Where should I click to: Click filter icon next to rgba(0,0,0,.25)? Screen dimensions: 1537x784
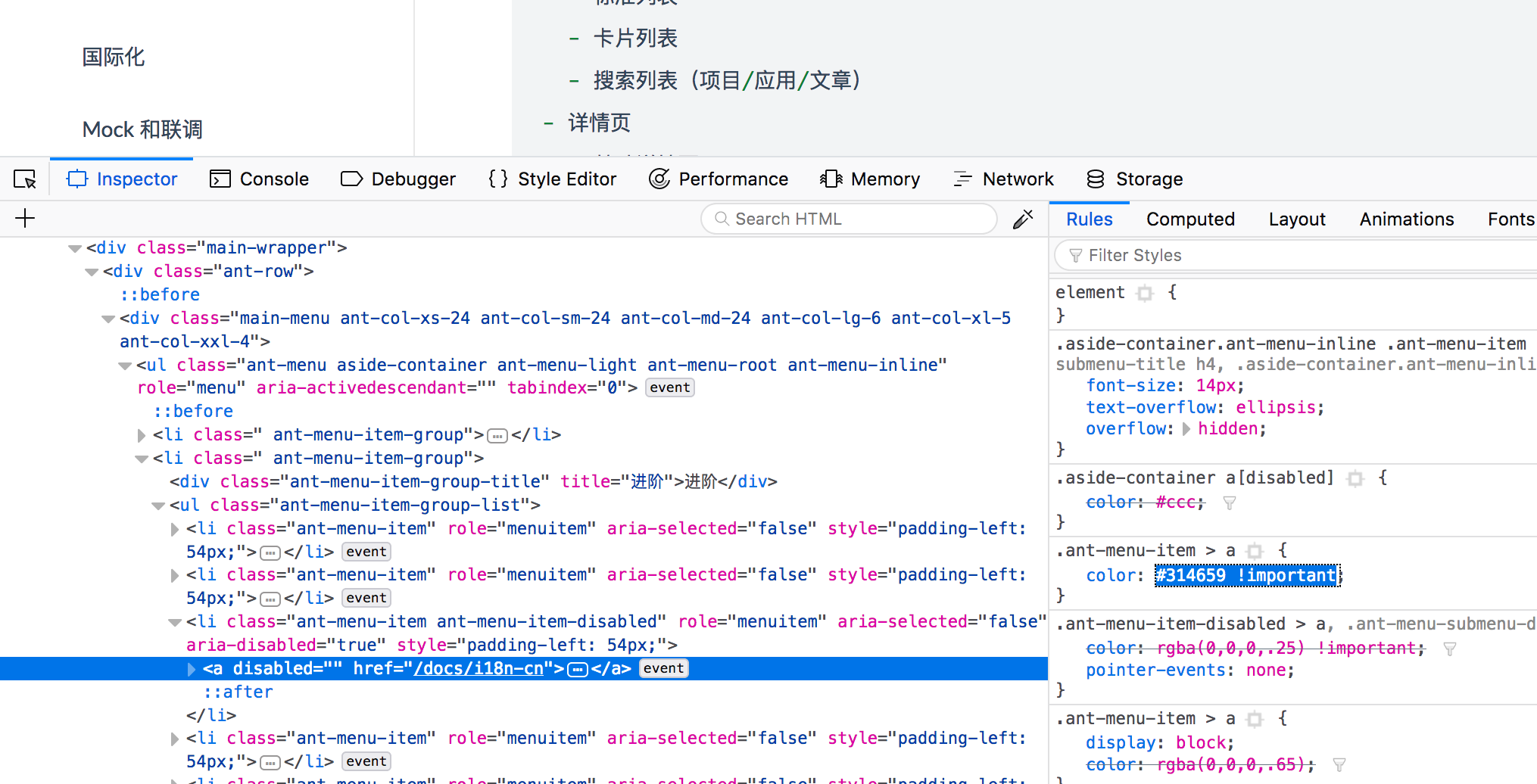[x=1450, y=649]
